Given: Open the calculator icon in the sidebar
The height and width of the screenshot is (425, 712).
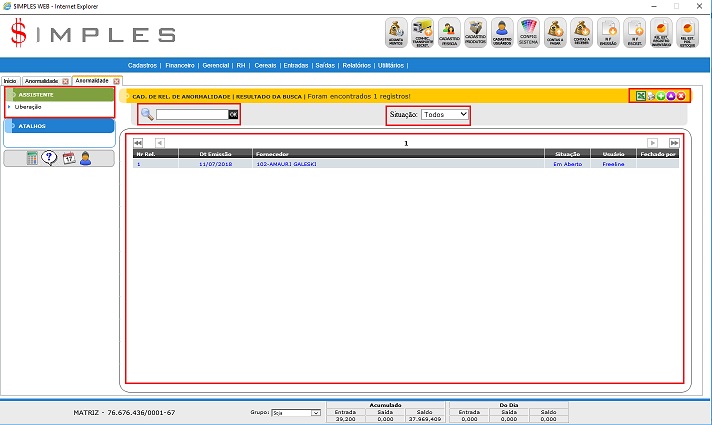Looking at the screenshot, I should 32,158.
